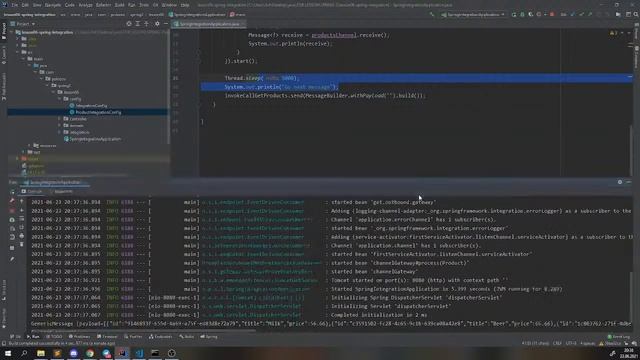This screenshot has height=360, width=640.
Task: Open the Navigate menu
Action: coord(53,5)
